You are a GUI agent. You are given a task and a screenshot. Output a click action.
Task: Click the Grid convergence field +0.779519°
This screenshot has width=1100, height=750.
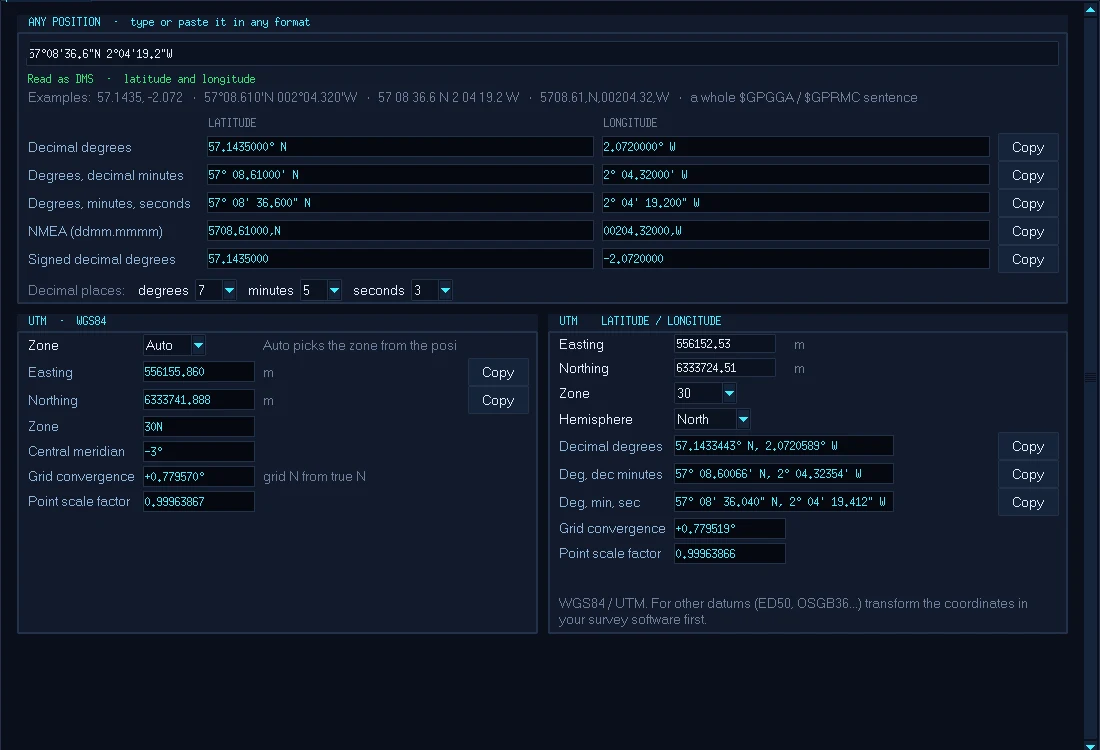[x=730, y=528]
